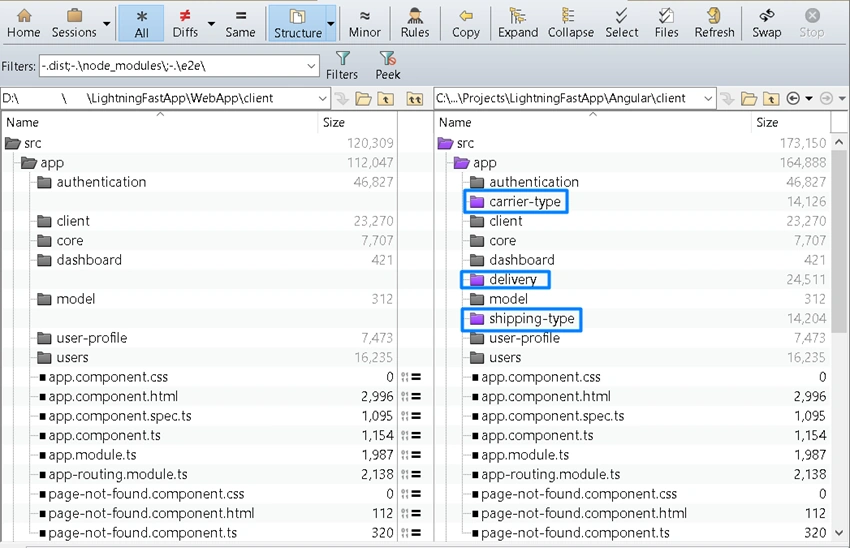Click the Stop toolbar button

point(812,23)
